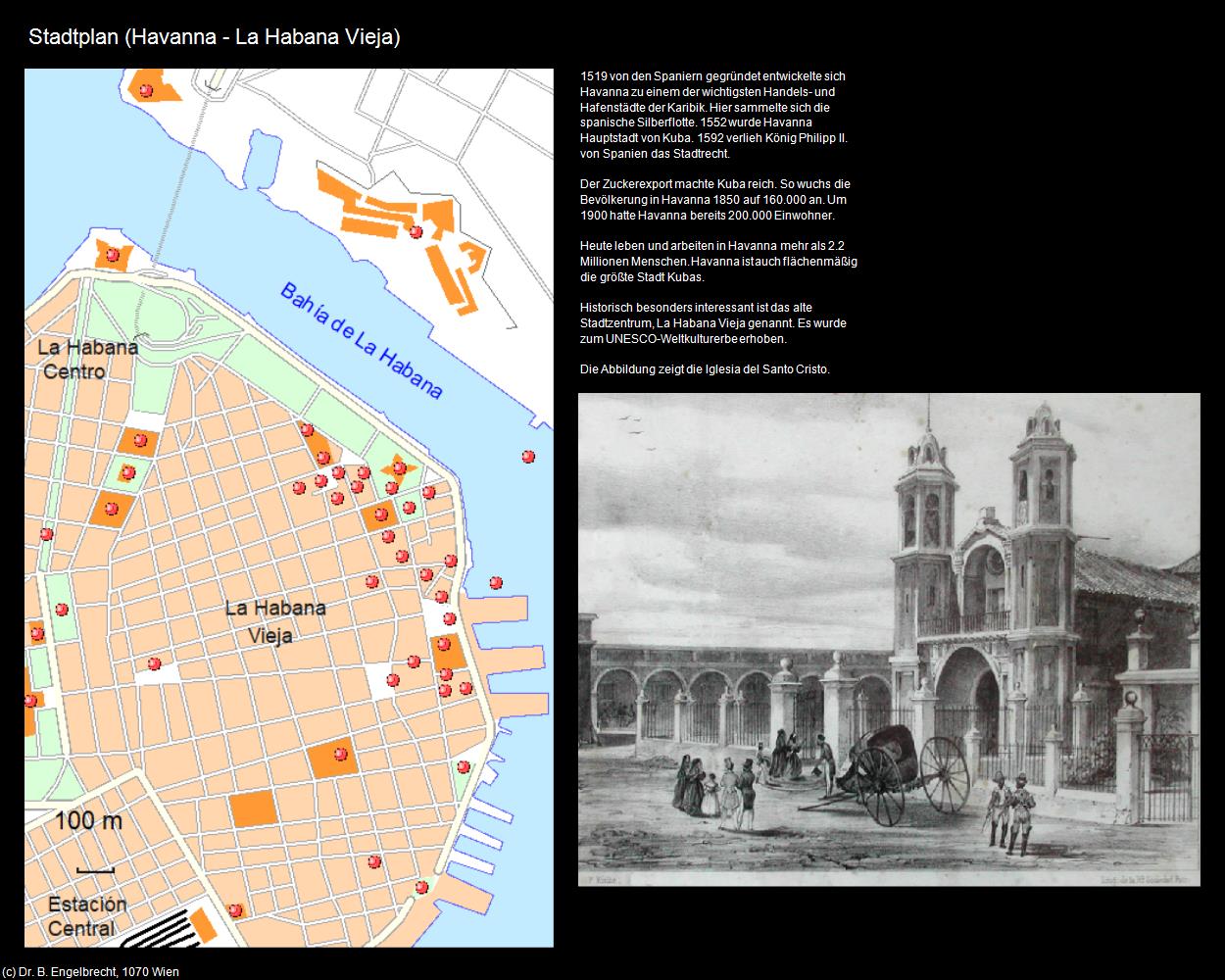
Task: Click the paragraph starting 'Der Zuckerexport machte Kuba reich'
Action: 715,200
